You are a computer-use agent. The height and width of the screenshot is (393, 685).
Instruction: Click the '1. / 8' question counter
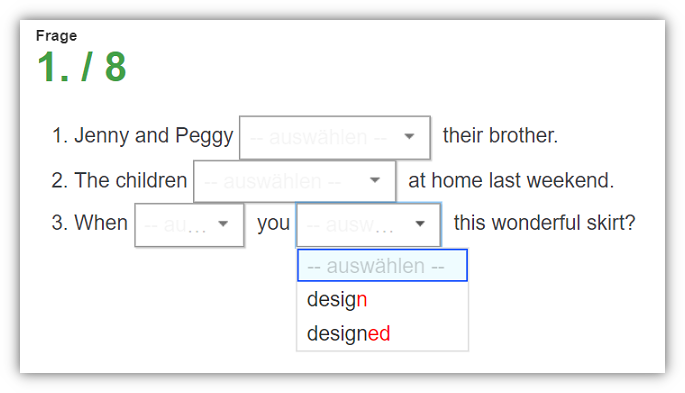click(x=82, y=67)
